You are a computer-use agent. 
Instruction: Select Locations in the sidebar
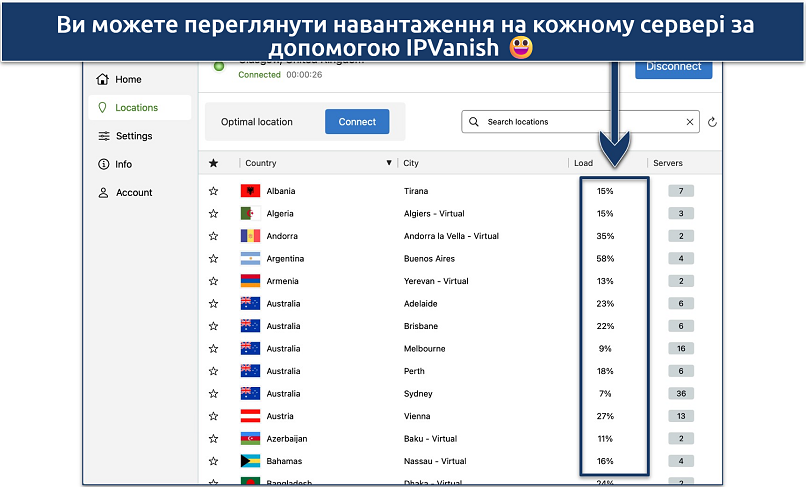pyautogui.click(x=139, y=107)
